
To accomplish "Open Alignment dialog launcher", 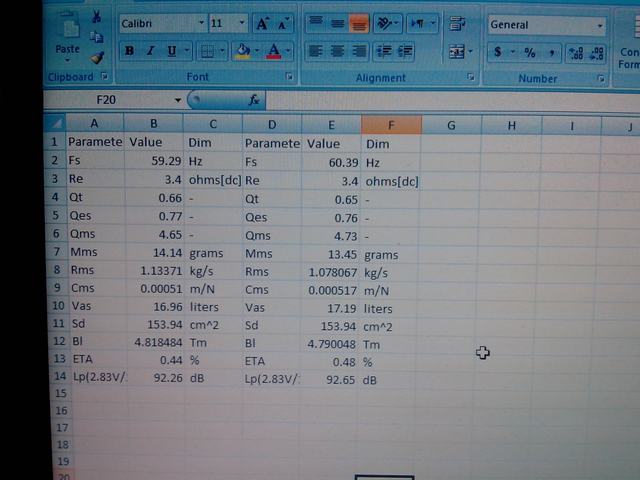I will [x=471, y=77].
